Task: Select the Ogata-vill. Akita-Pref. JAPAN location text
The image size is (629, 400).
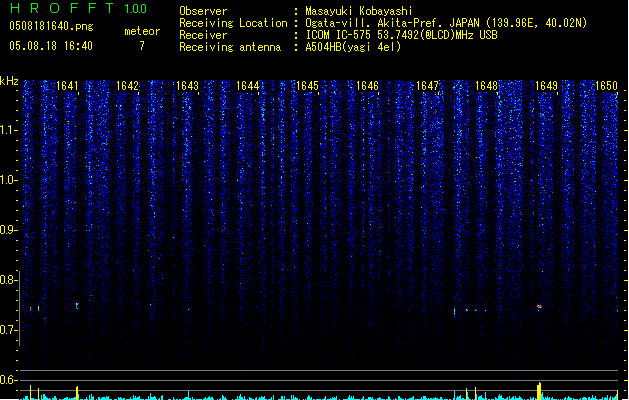Action: (x=446, y=23)
